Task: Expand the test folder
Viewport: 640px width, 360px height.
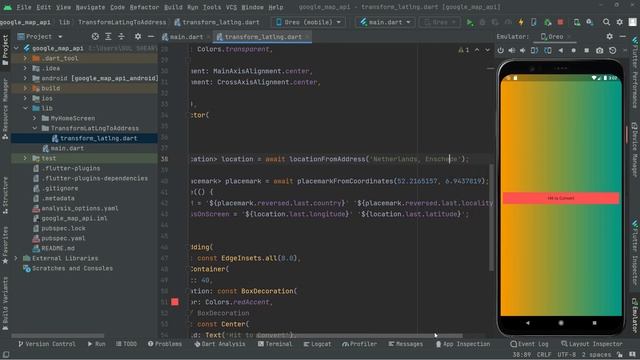Action: click(x=25, y=158)
